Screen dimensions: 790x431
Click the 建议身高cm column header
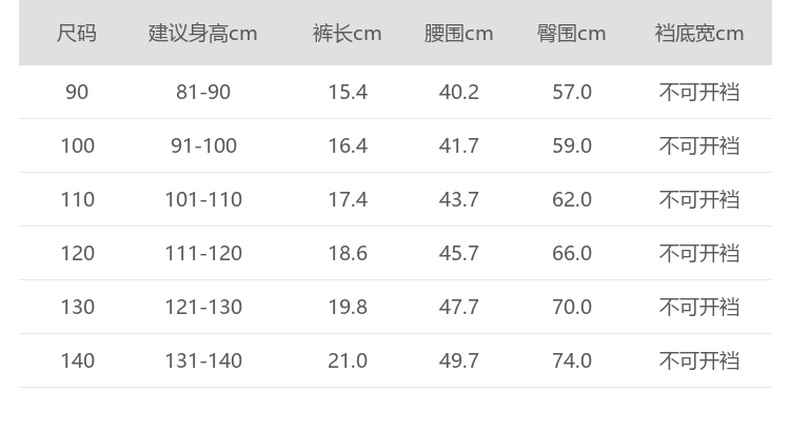[x=203, y=33]
